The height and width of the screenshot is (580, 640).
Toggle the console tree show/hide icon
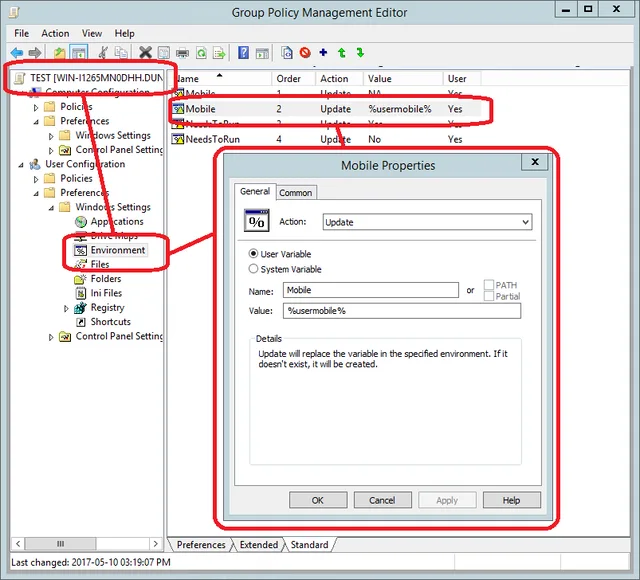[79, 53]
